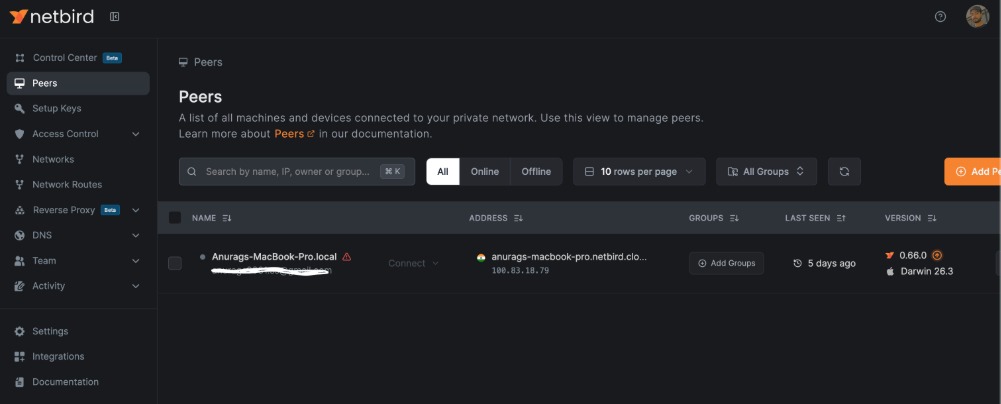Filter peers by Online status
Image resolution: width=1001 pixels, height=404 pixels.
[484, 172]
